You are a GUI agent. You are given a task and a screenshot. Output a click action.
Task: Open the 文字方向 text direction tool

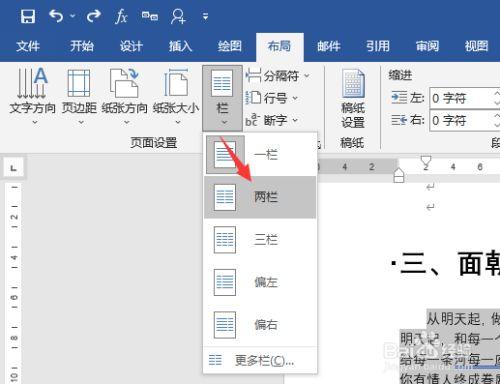[x=32, y=96]
